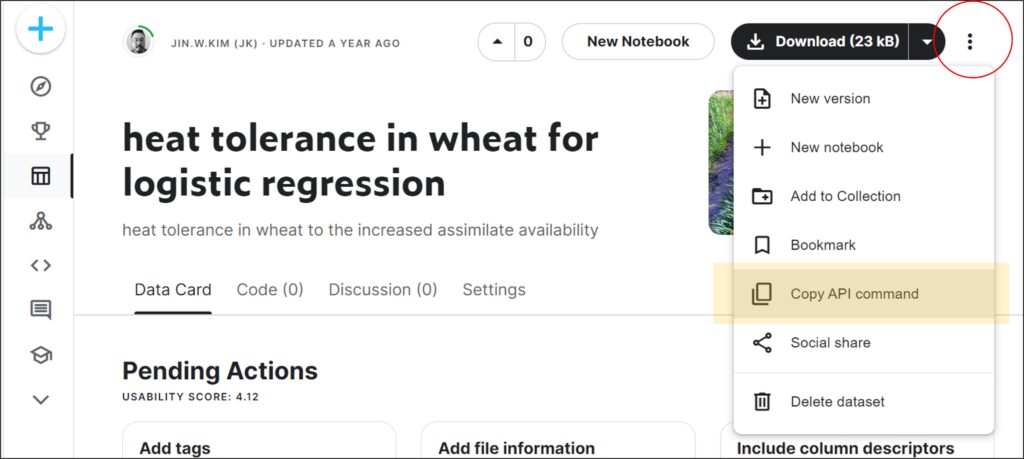Open Competitions trophy icon

coord(40,131)
